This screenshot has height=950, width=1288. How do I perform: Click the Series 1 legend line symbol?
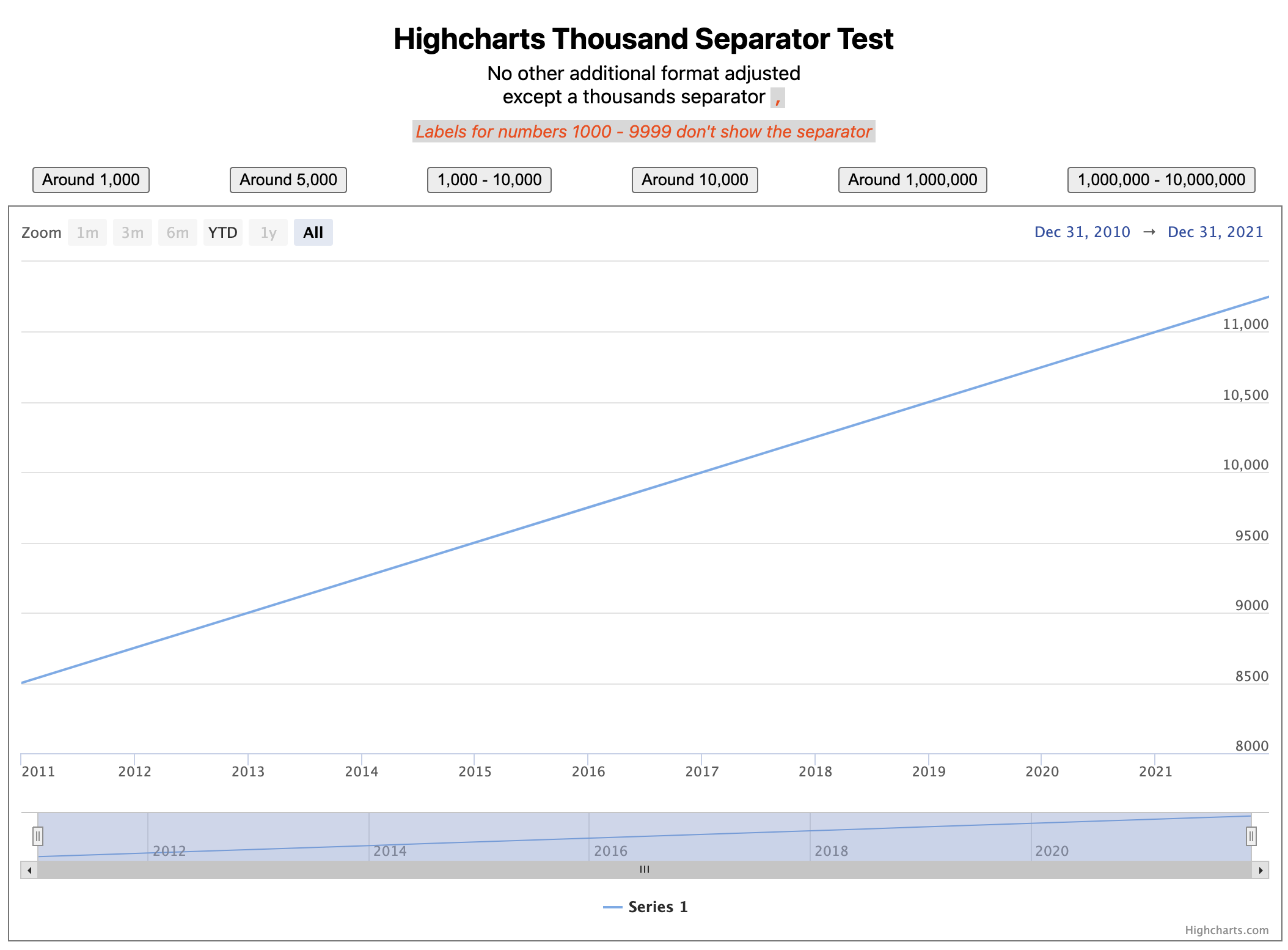tap(613, 908)
